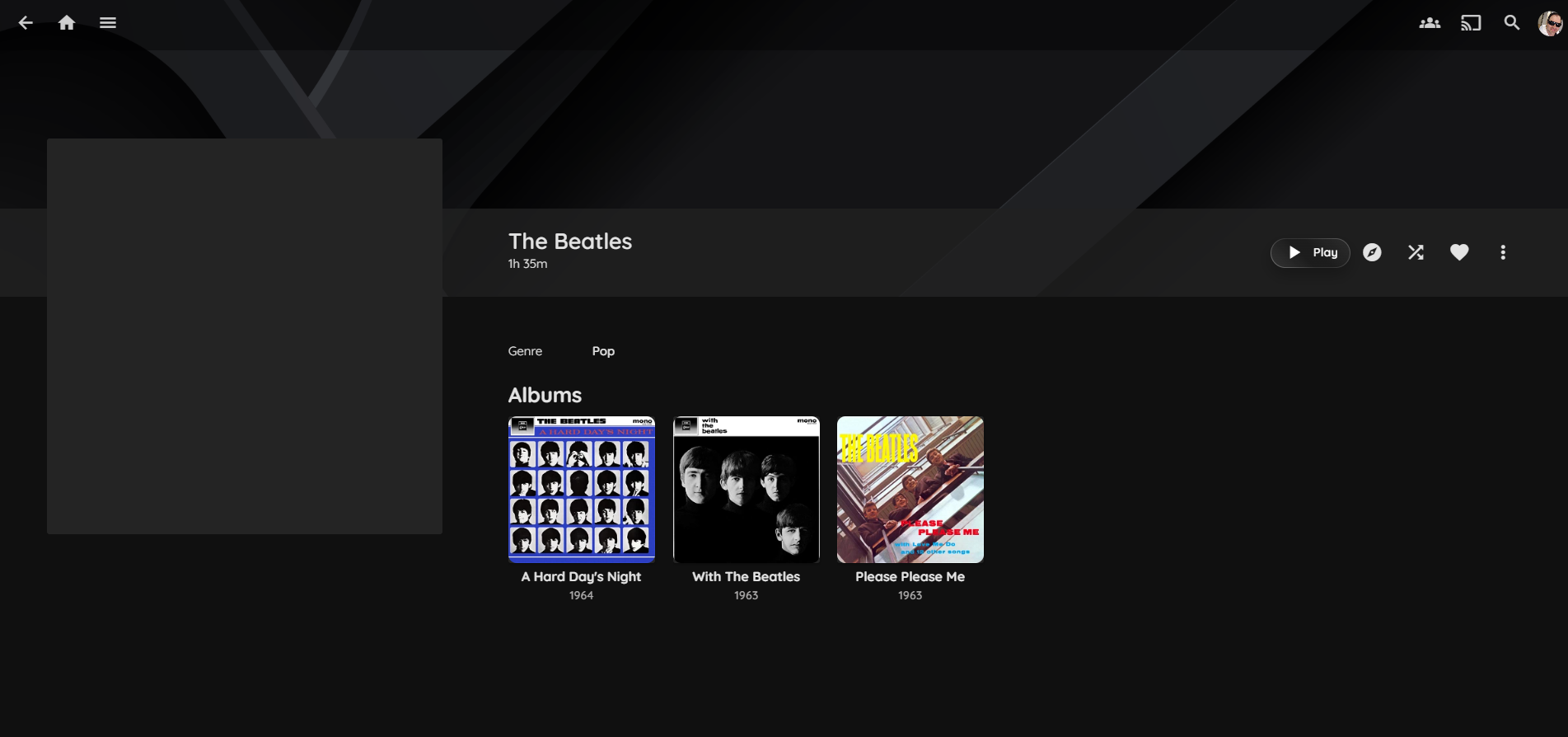Go back using the arrow icon

click(26, 23)
